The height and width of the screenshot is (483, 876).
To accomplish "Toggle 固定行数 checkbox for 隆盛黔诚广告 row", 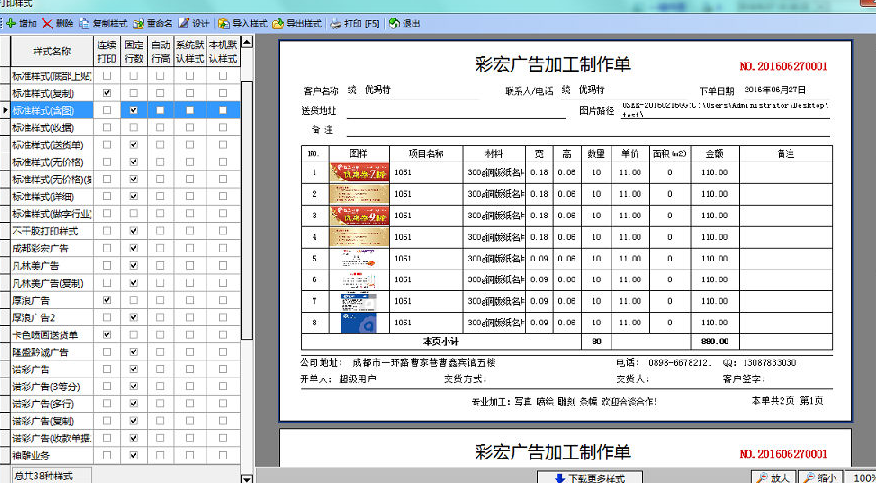I will 134,352.
